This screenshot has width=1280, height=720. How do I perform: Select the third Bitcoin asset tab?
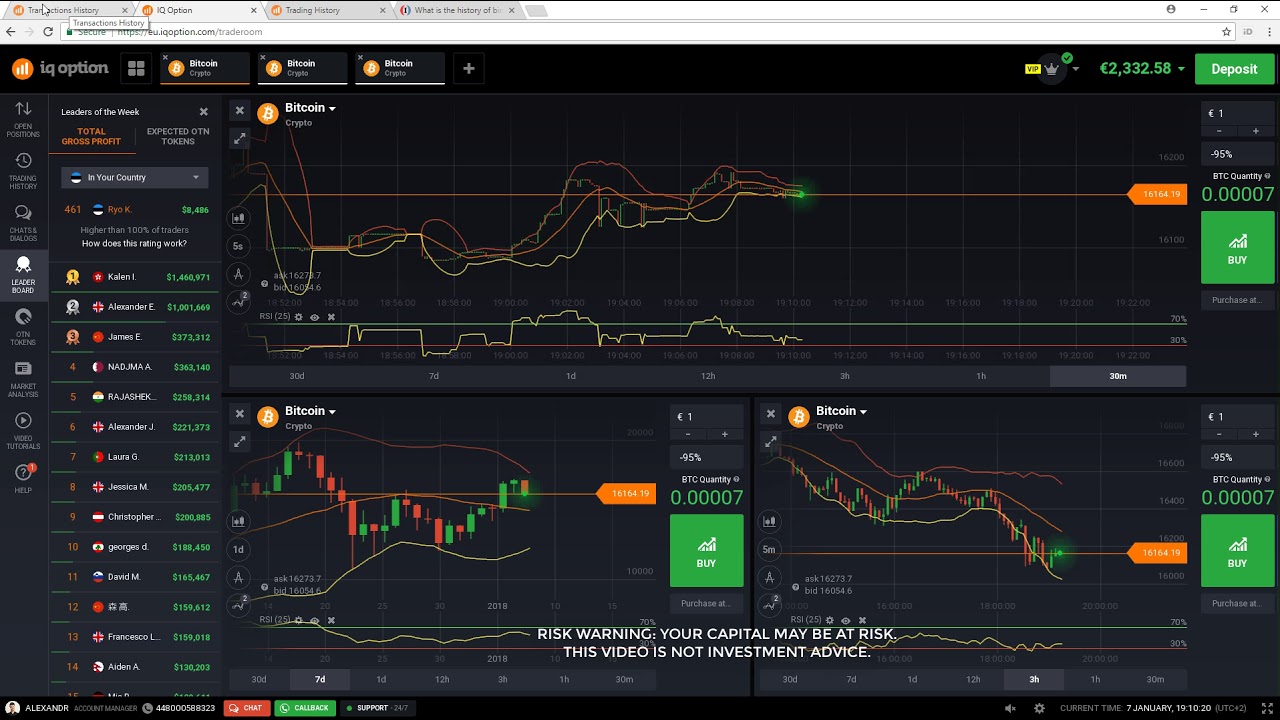point(399,68)
